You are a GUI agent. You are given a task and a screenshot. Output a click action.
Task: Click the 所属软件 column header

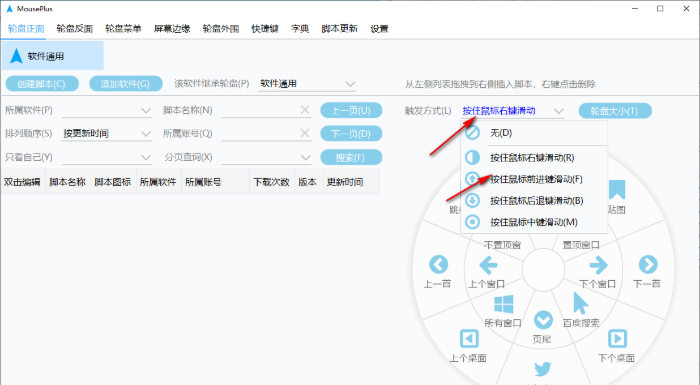pos(158,182)
